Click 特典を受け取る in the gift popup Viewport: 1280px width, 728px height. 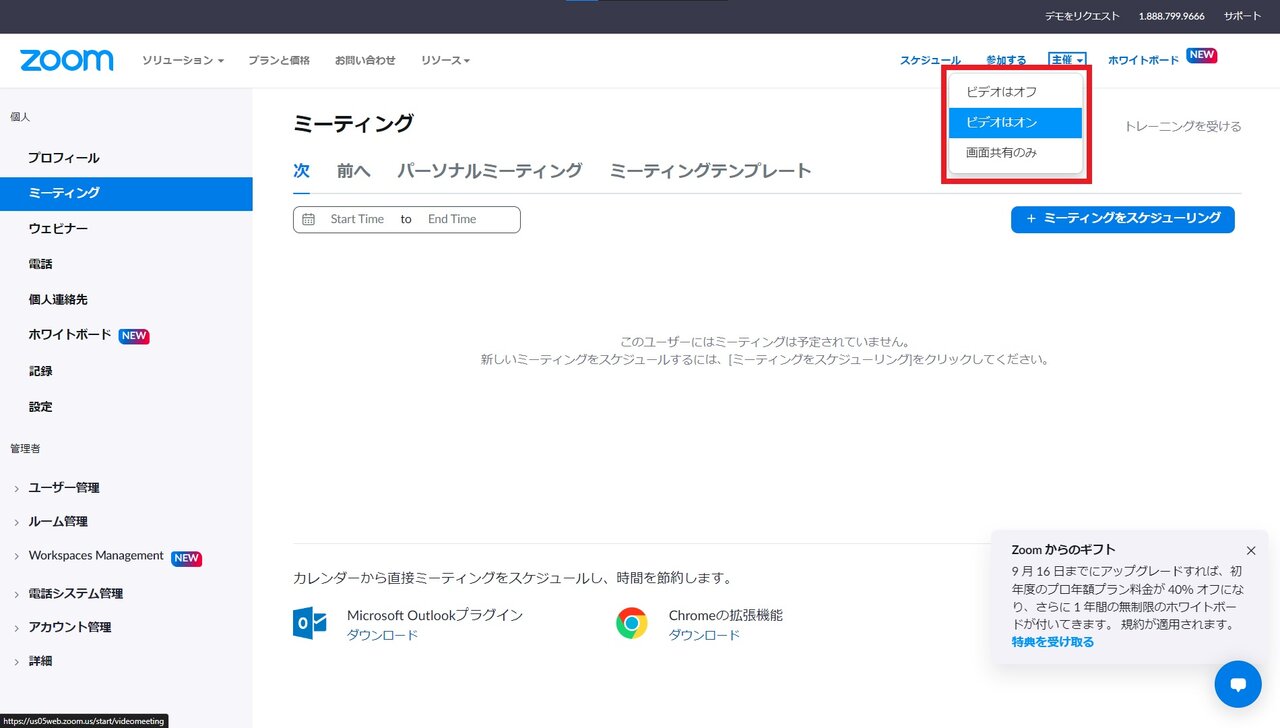[x=1052, y=642]
